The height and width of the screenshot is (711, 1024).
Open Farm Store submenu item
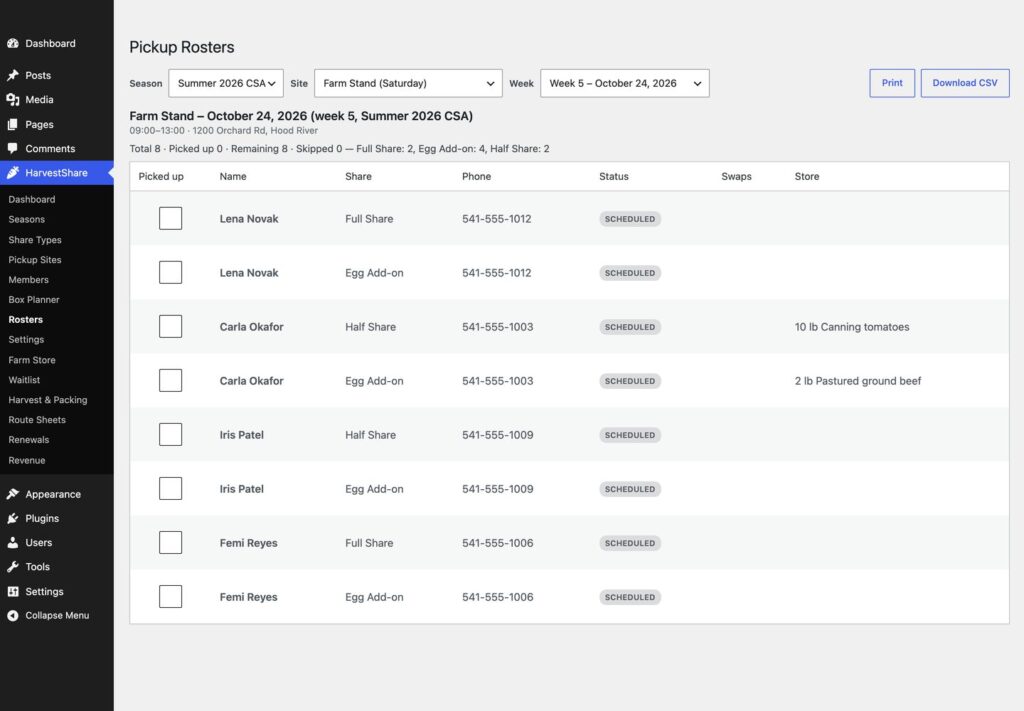(x=32, y=360)
